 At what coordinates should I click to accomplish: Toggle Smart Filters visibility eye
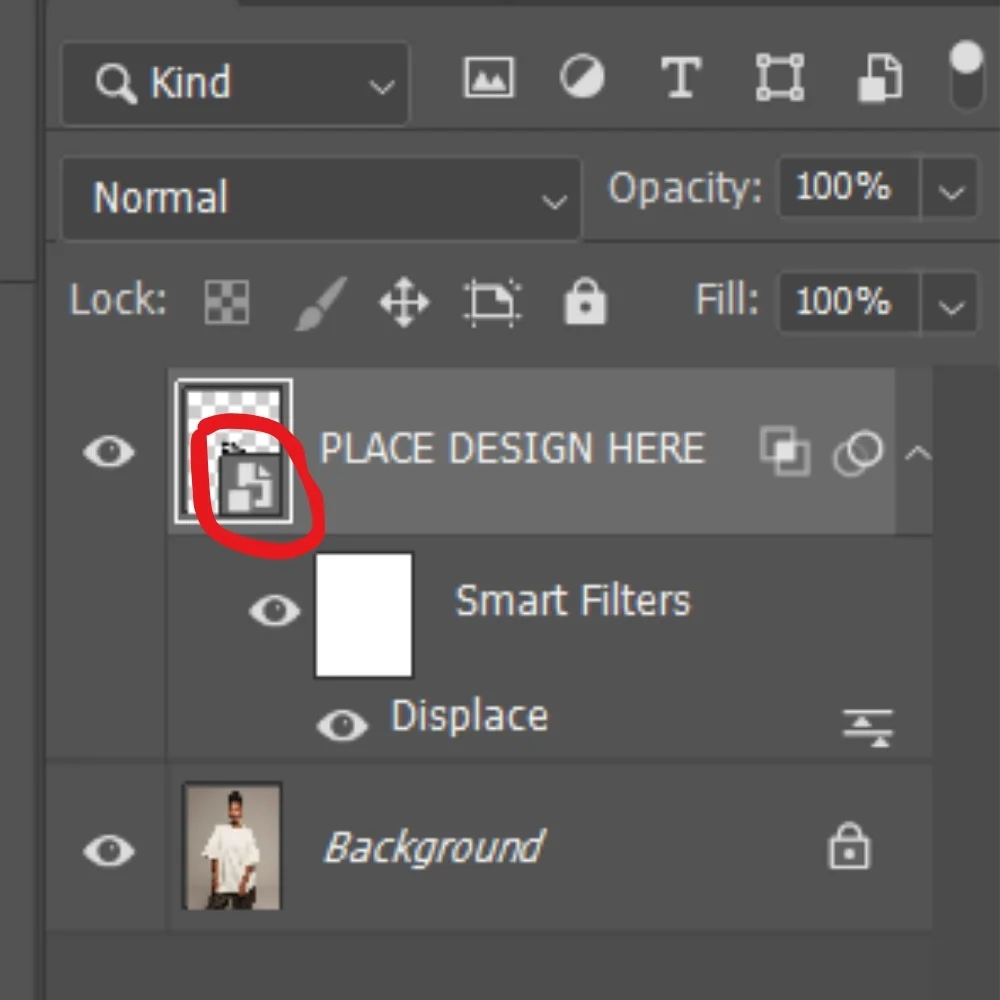click(274, 610)
